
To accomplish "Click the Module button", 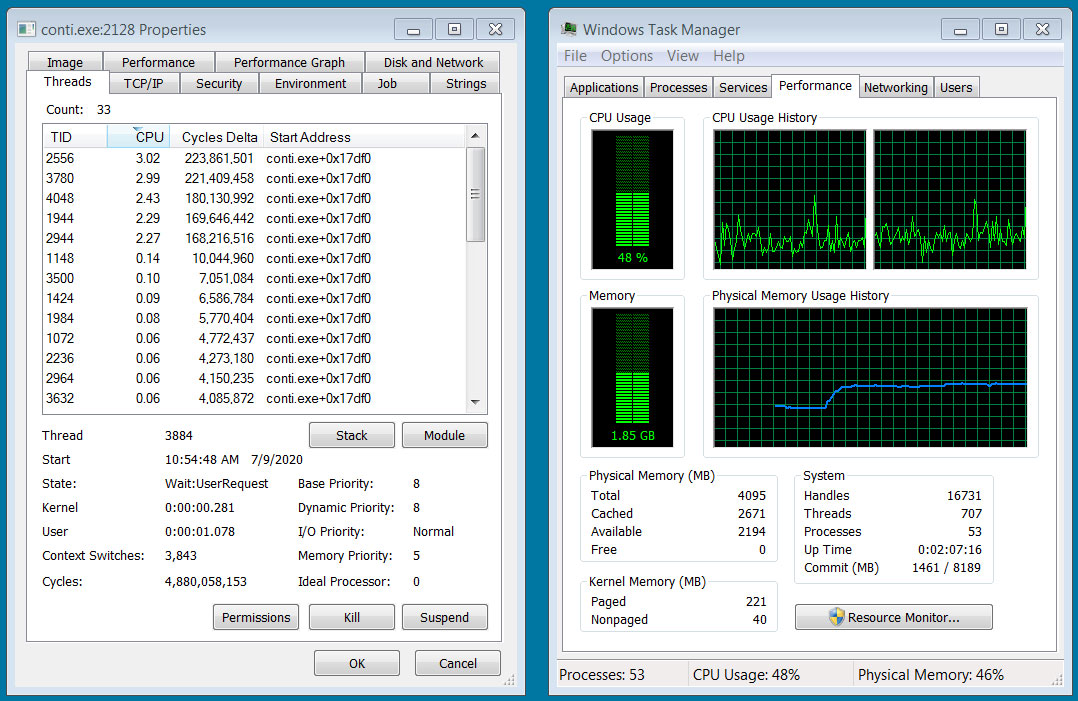I will [x=444, y=435].
